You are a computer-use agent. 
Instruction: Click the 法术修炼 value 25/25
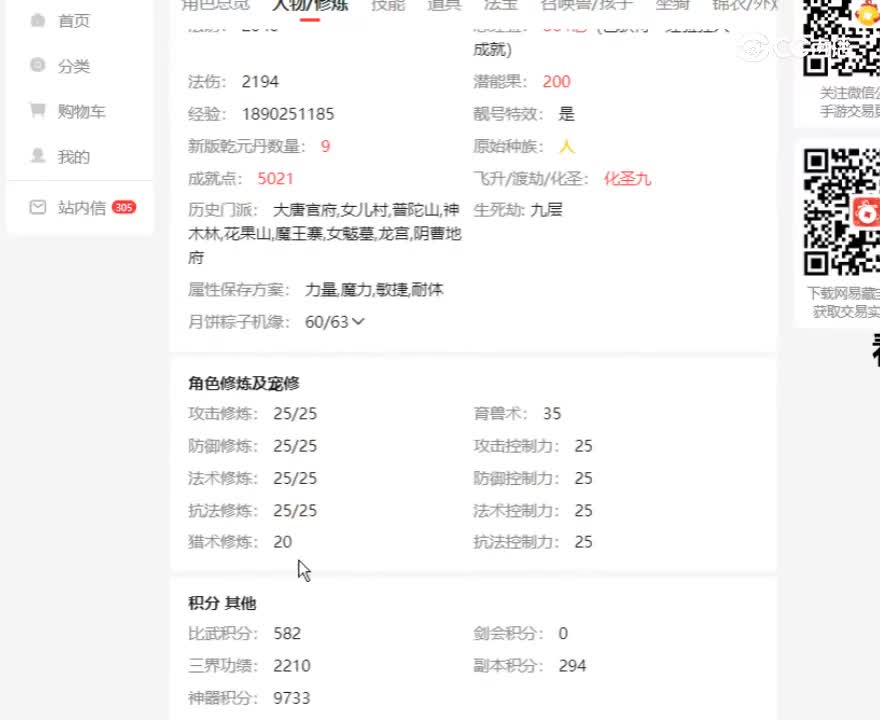(x=295, y=479)
